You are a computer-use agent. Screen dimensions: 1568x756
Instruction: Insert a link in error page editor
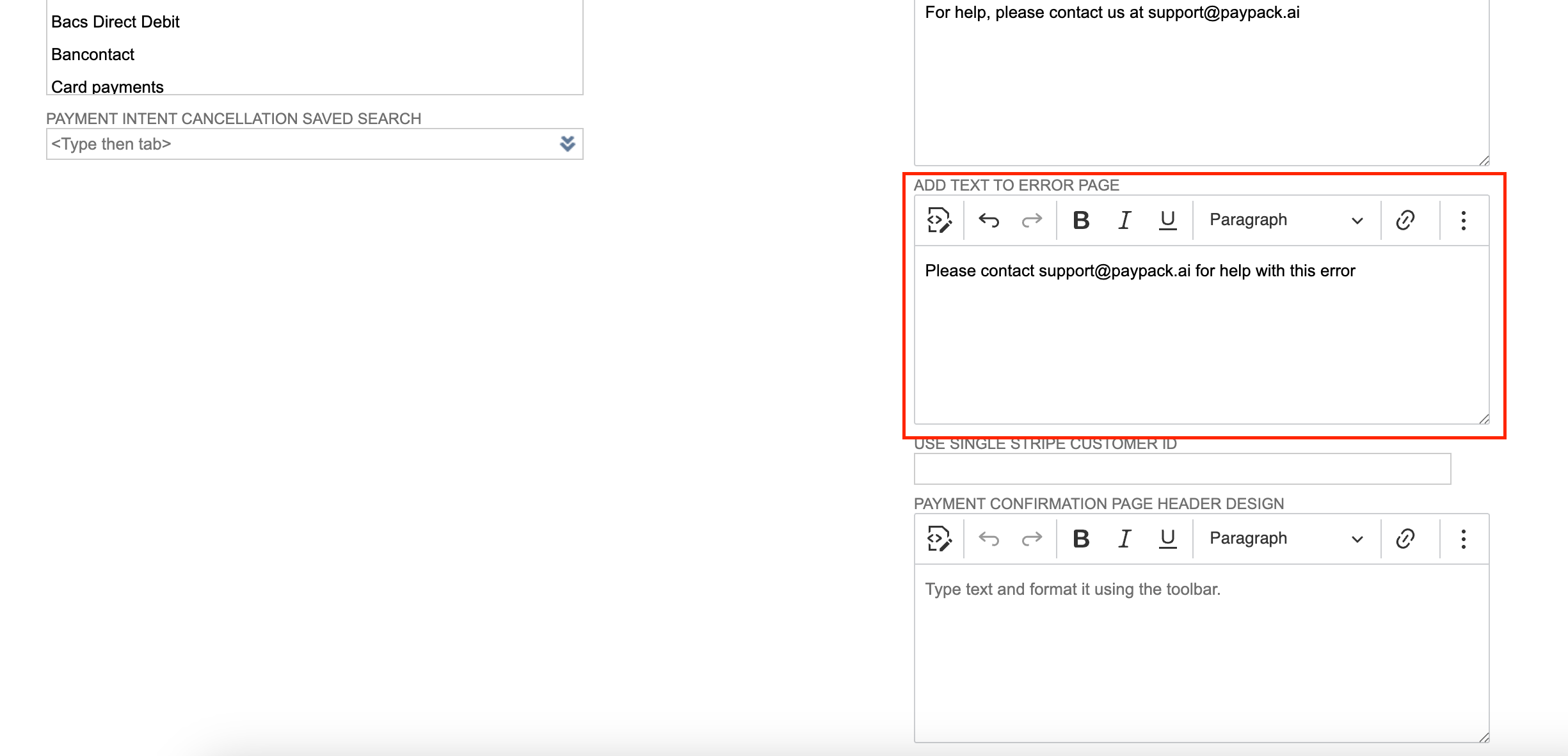1405,220
